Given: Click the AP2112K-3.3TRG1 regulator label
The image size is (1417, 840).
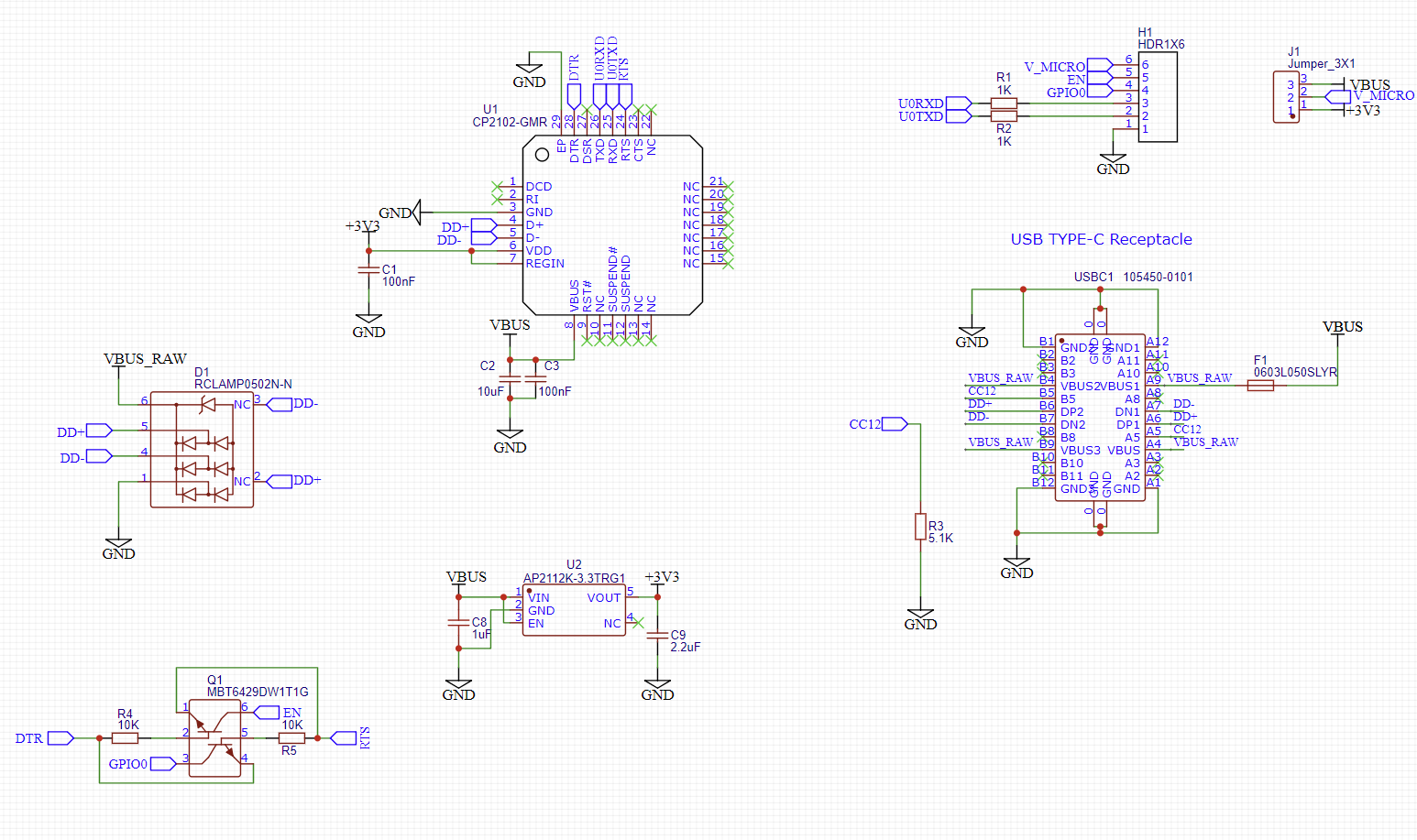Looking at the screenshot, I should pyautogui.click(x=575, y=578).
